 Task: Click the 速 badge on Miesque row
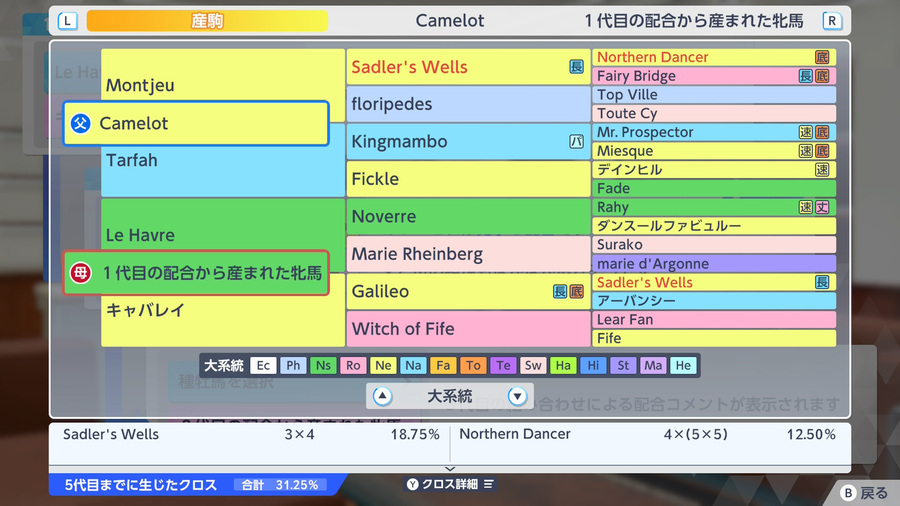point(806,151)
